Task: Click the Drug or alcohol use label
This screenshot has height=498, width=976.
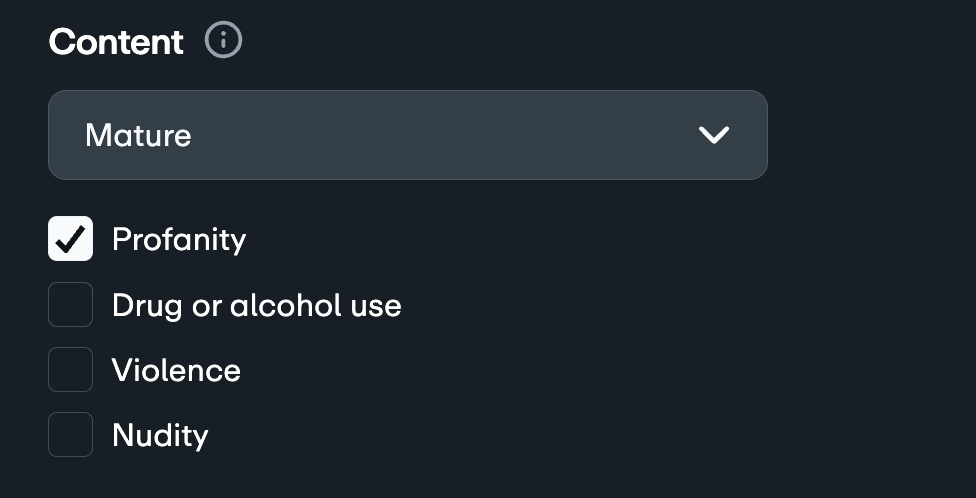Action: (256, 305)
